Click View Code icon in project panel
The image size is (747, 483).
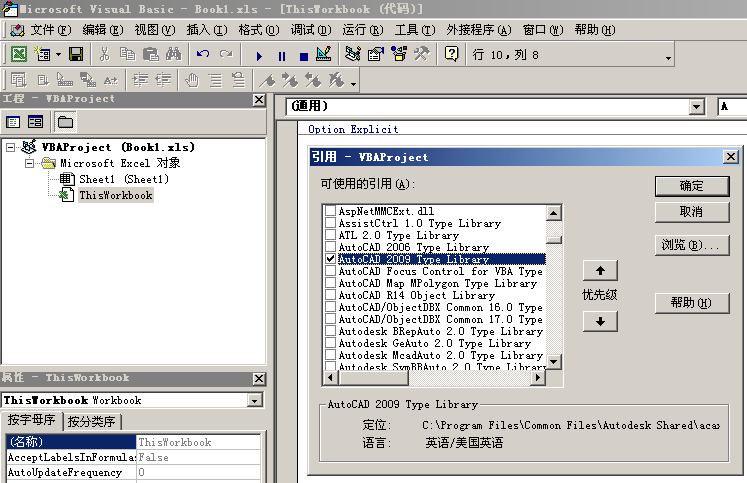click(13, 122)
